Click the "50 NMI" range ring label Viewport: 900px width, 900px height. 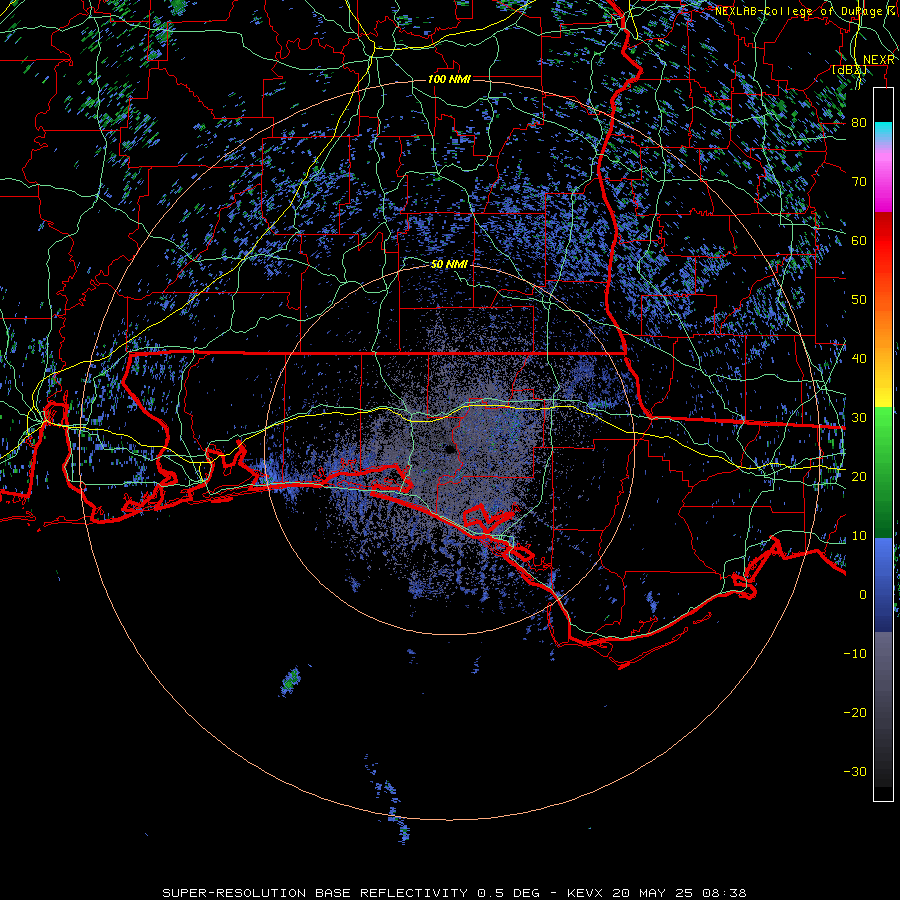tap(449, 264)
